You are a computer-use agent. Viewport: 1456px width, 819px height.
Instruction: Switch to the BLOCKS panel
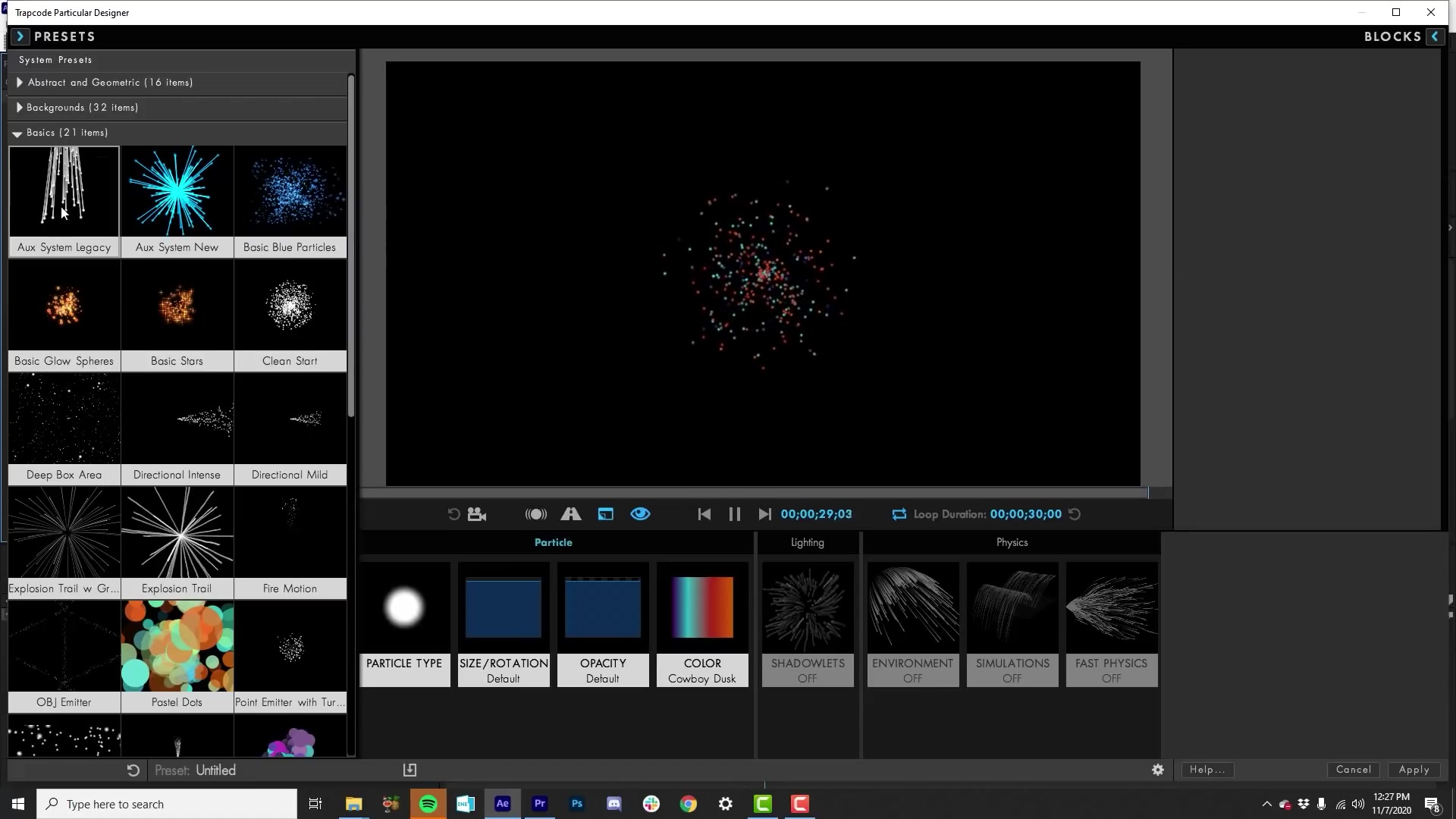tap(1393, 36)
